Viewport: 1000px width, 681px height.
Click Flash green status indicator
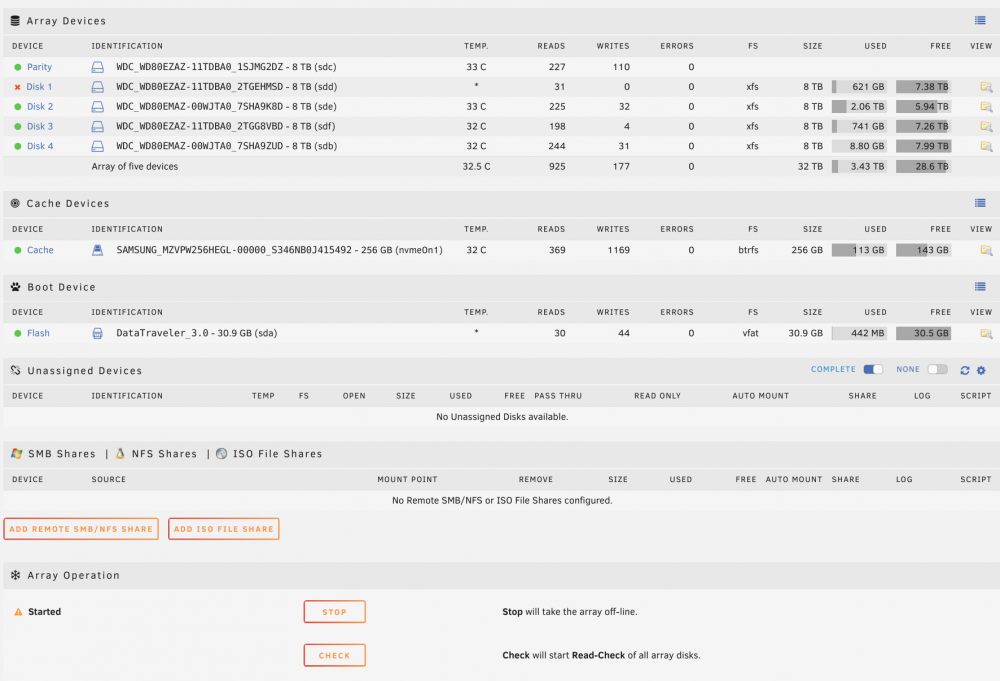pos(17,333)
